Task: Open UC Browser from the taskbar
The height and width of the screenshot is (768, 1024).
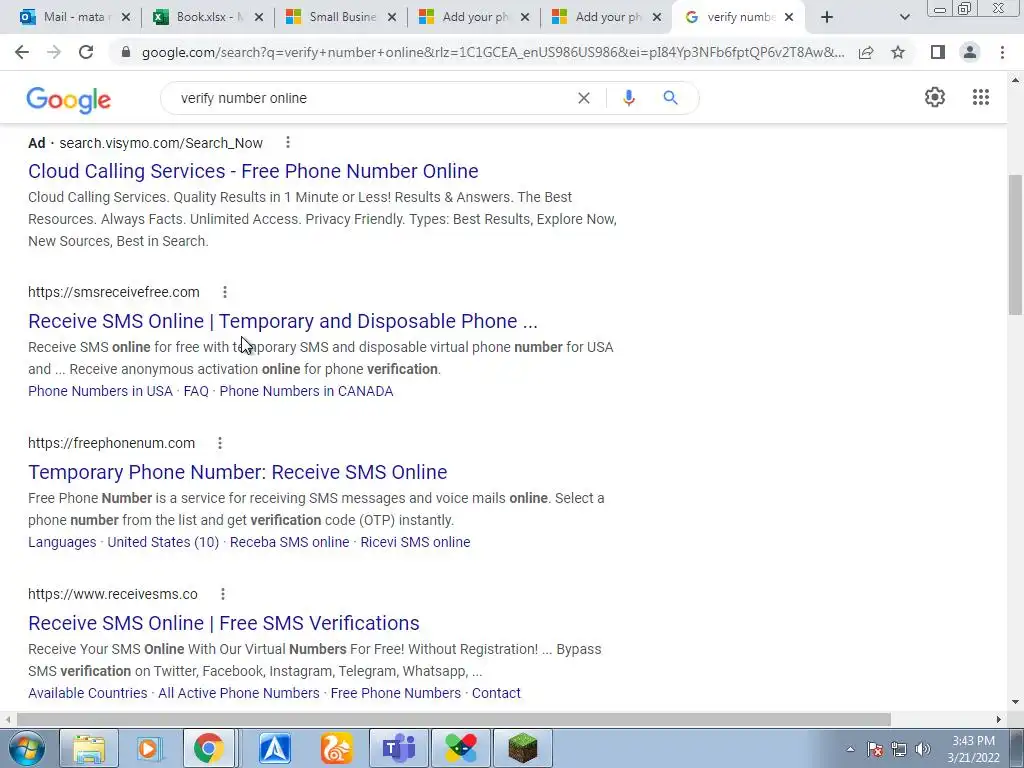Action: (337, 748)
